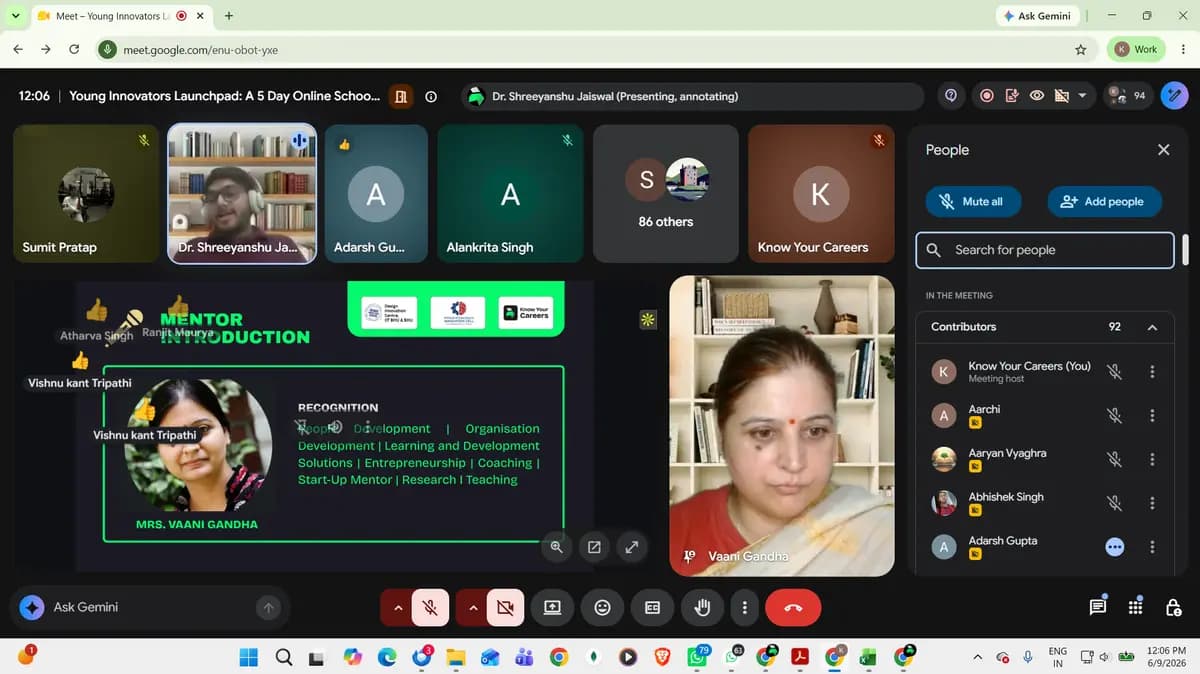Viewport: 1200px width, 674px height.
Task: Open more options for Aarchi
Action: coord(1152,416)
